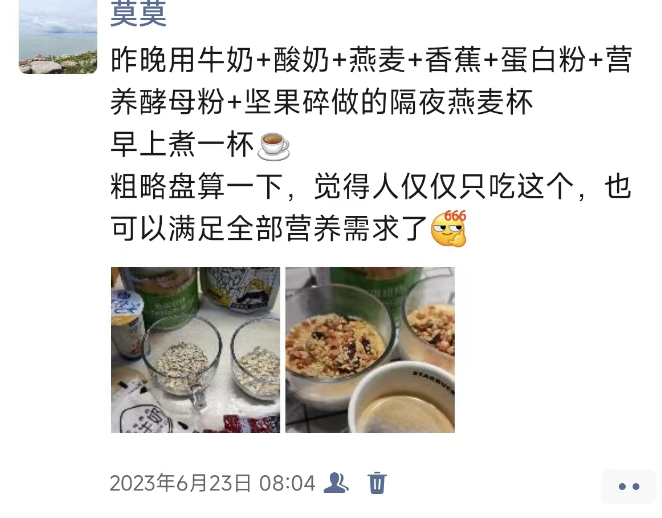
Task: Select the line starting 粗略盘算一下
Action: [x=371, y=187]
